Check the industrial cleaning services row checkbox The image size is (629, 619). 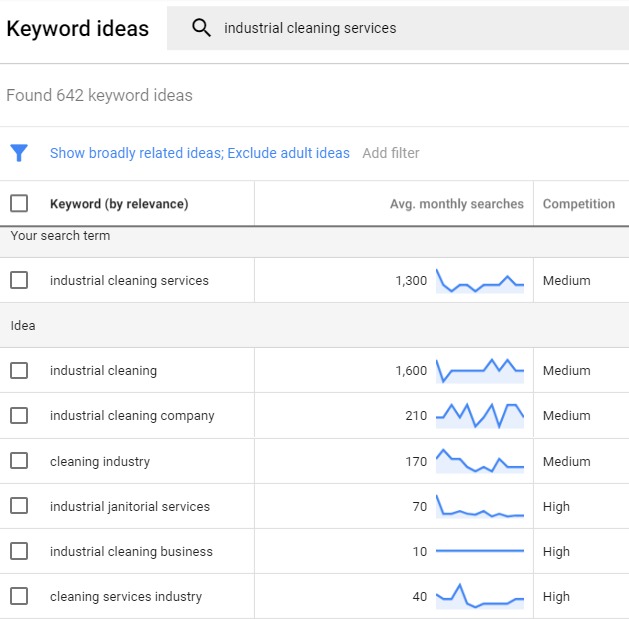[x=19, y=281]
